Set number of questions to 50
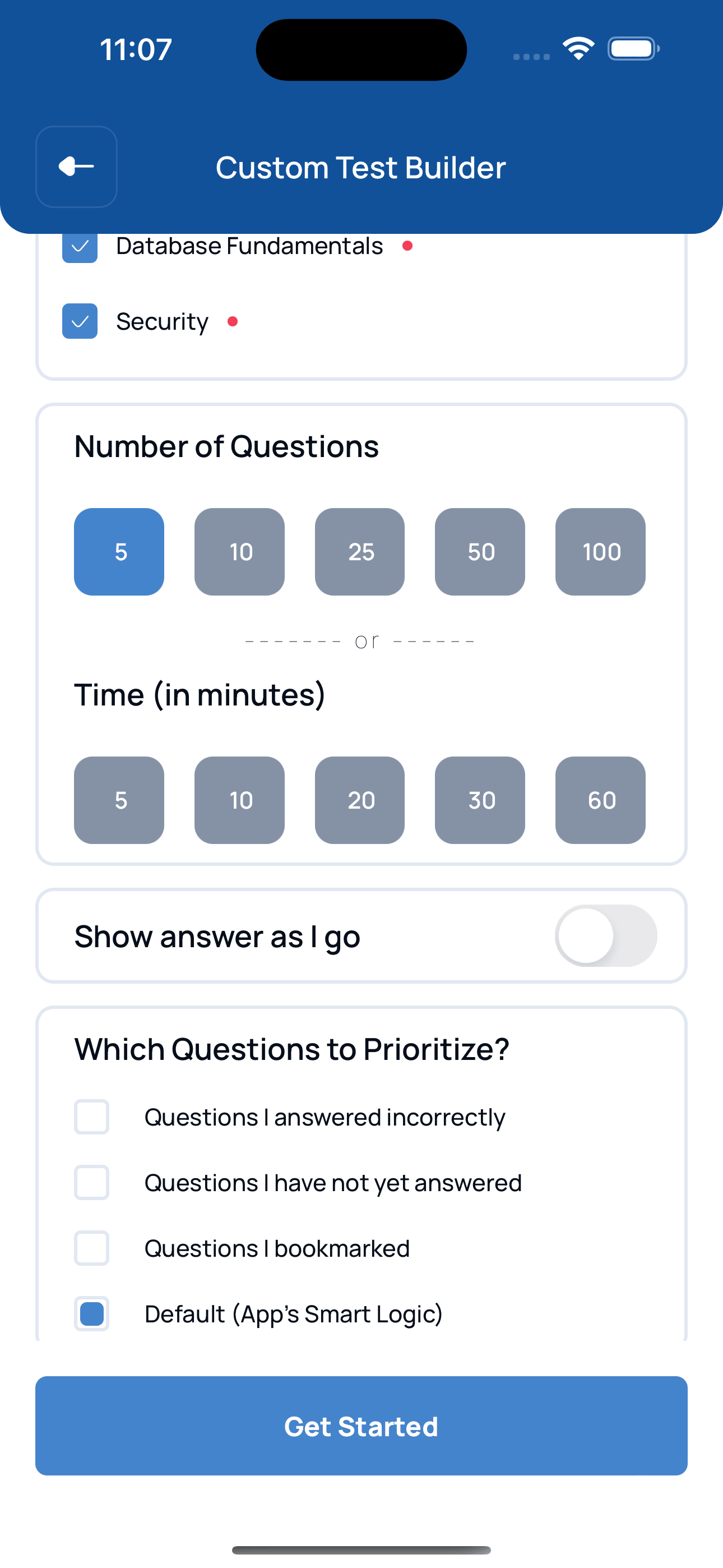This screenshot has width=723, height=1568. coord(480,551)
